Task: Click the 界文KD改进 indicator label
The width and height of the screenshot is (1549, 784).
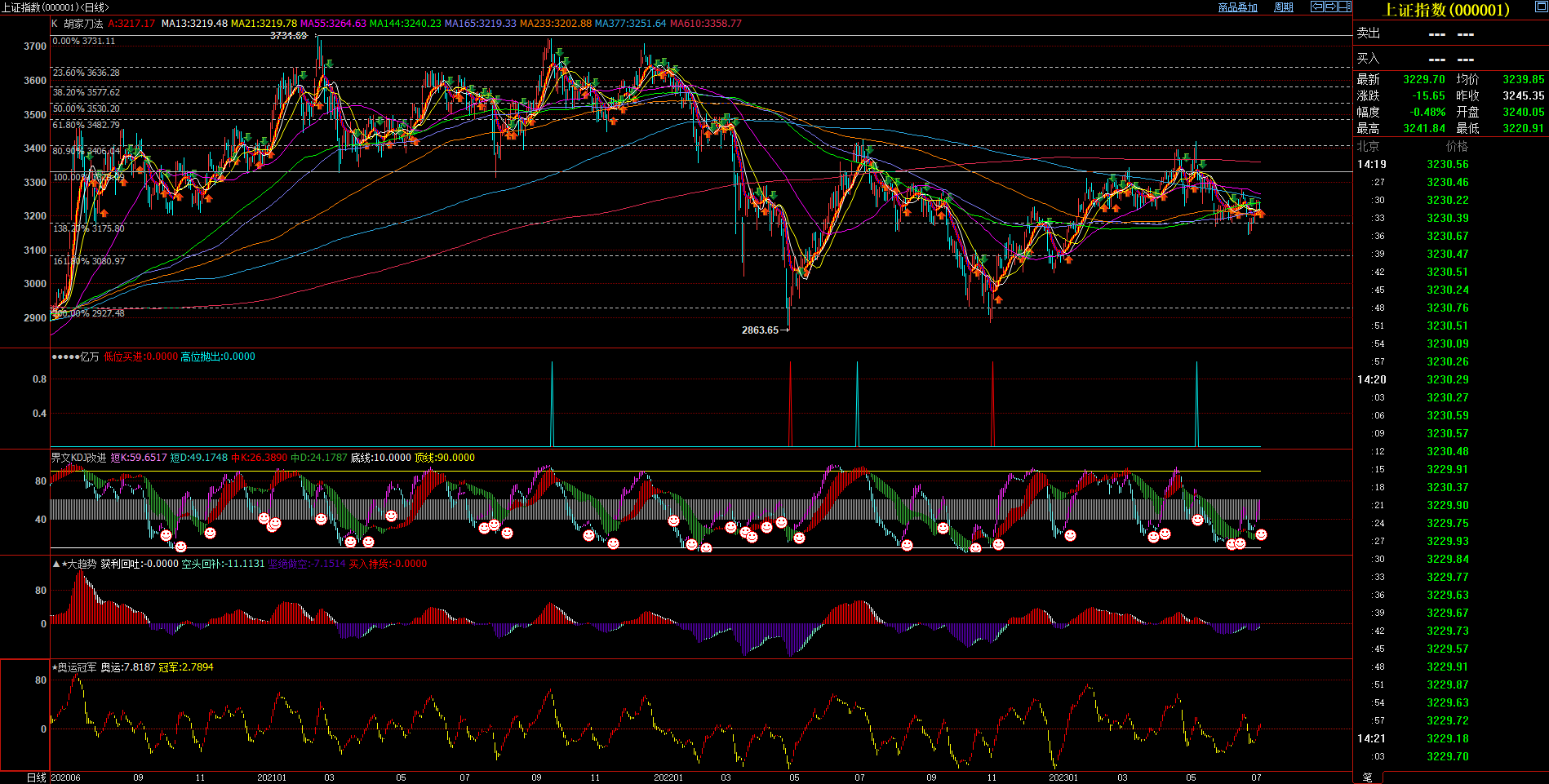Action: point(78,458)
